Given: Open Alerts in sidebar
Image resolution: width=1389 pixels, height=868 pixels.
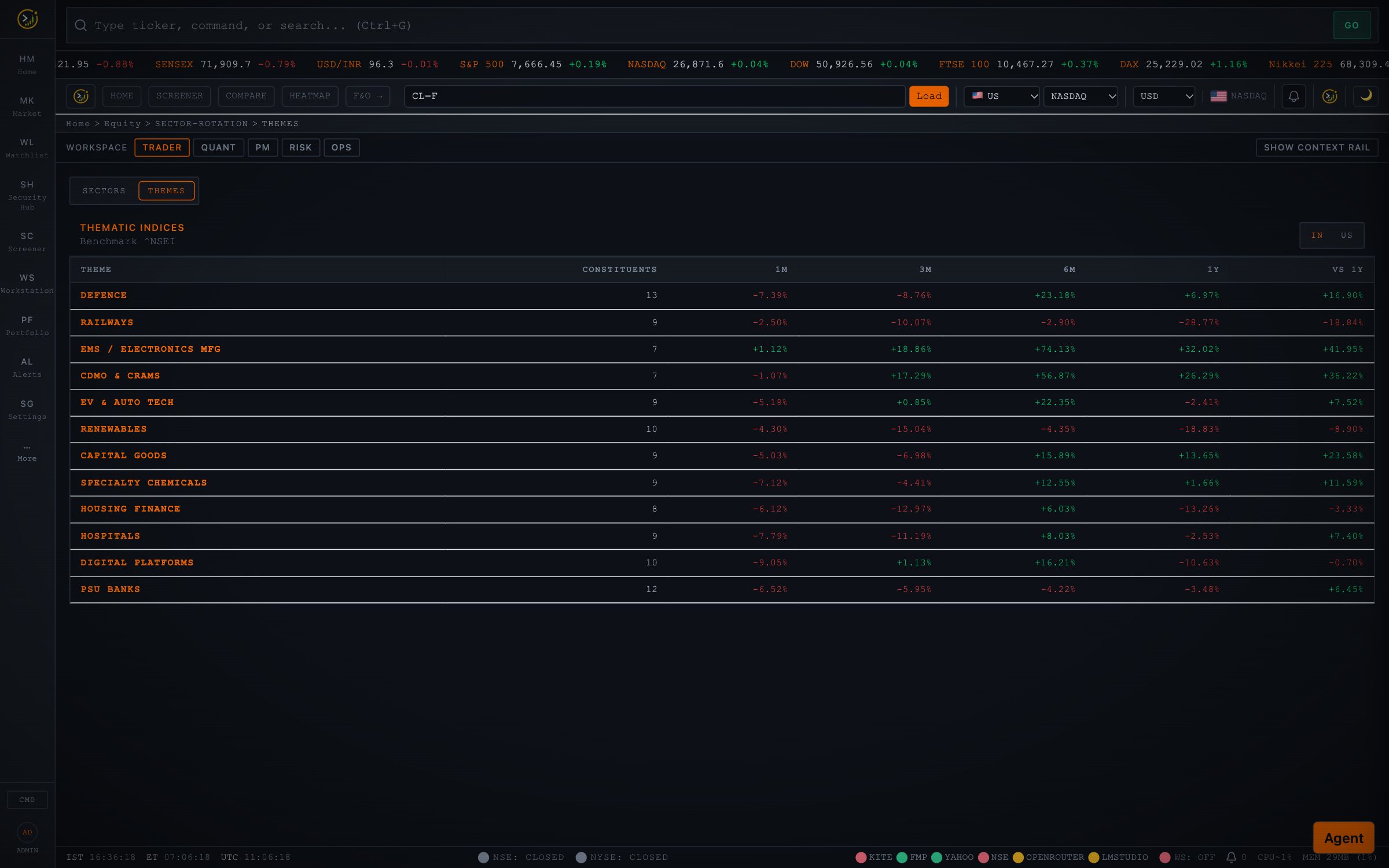Looking at the screenshot, I should [x=27, y=367].
